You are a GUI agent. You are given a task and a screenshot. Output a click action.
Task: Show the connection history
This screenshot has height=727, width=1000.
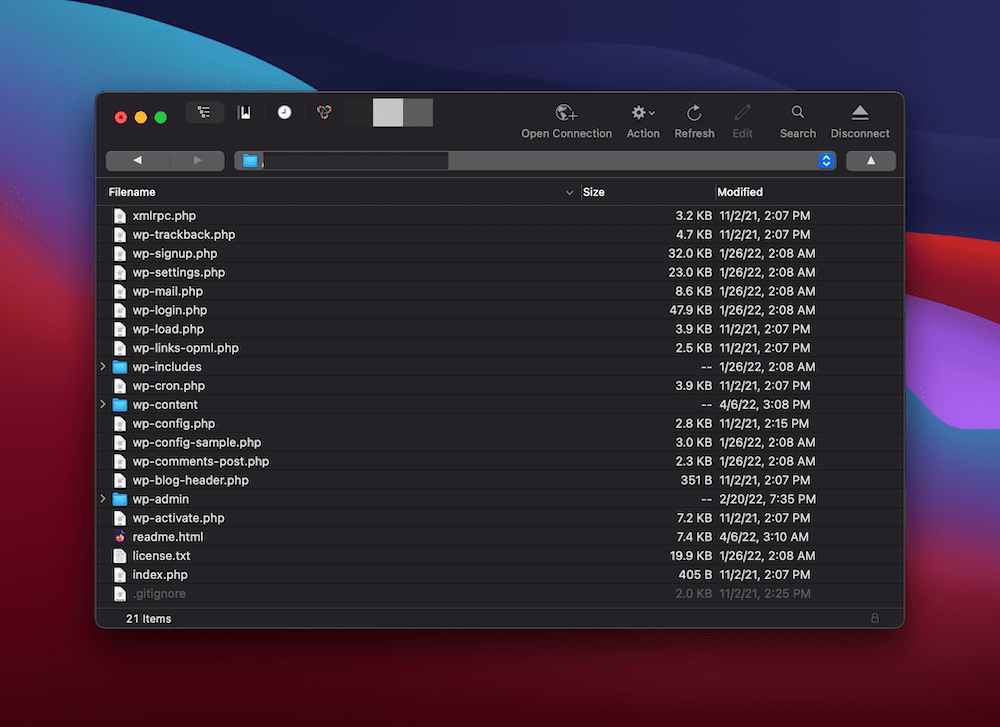(x=284, y=112)
